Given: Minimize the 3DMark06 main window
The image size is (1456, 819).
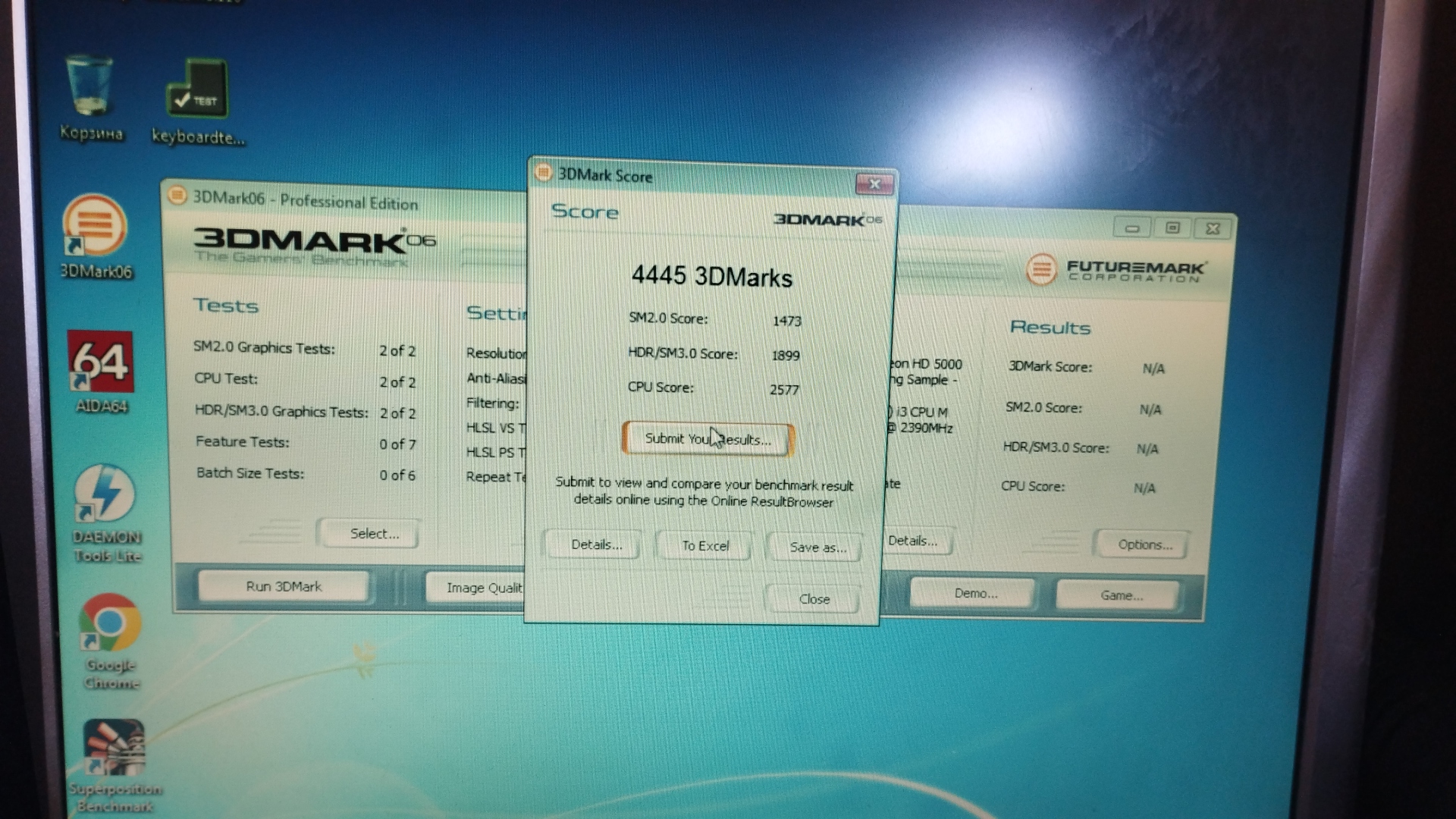Looking at the screenshot, I should (x=1131, y=227).
